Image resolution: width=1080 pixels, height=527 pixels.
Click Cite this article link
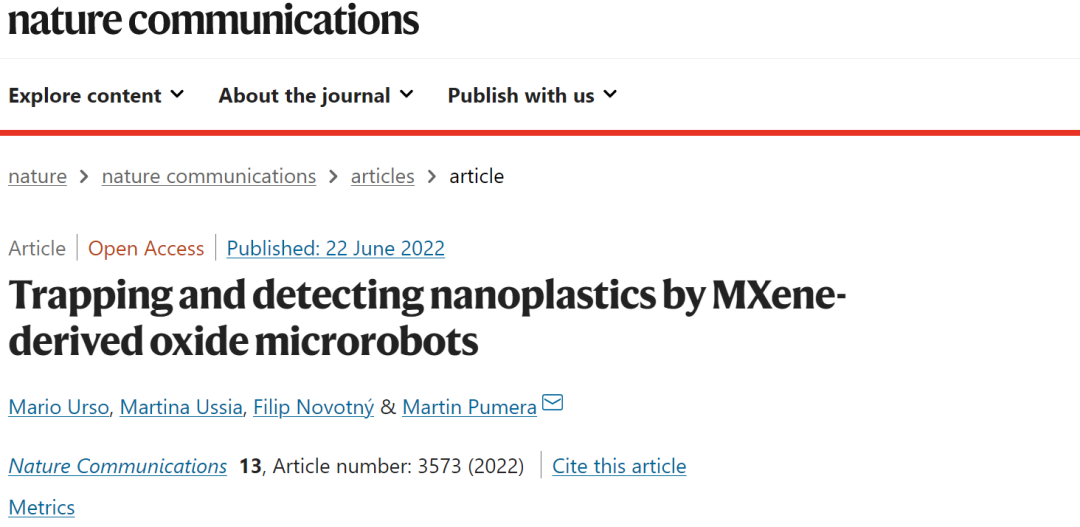(619, 466)
